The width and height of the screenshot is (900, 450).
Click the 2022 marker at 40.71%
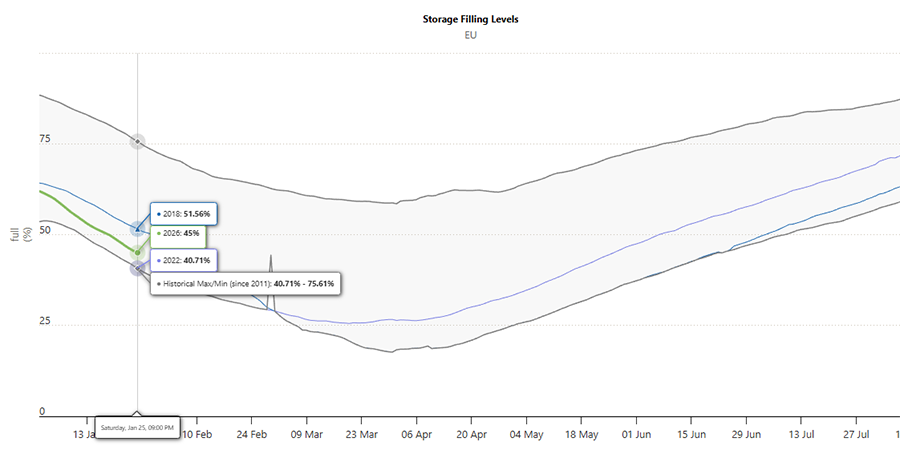137,268
